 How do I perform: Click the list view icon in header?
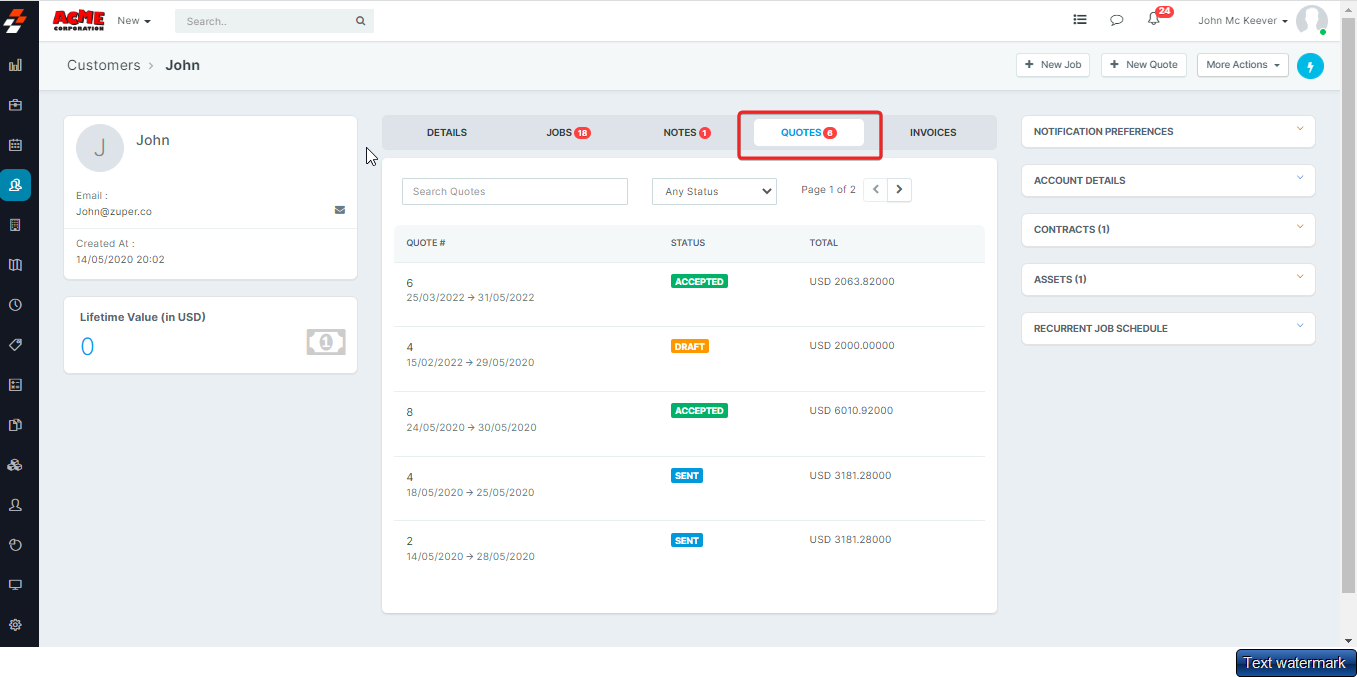pyautogui.click(x=1080, y=20)
